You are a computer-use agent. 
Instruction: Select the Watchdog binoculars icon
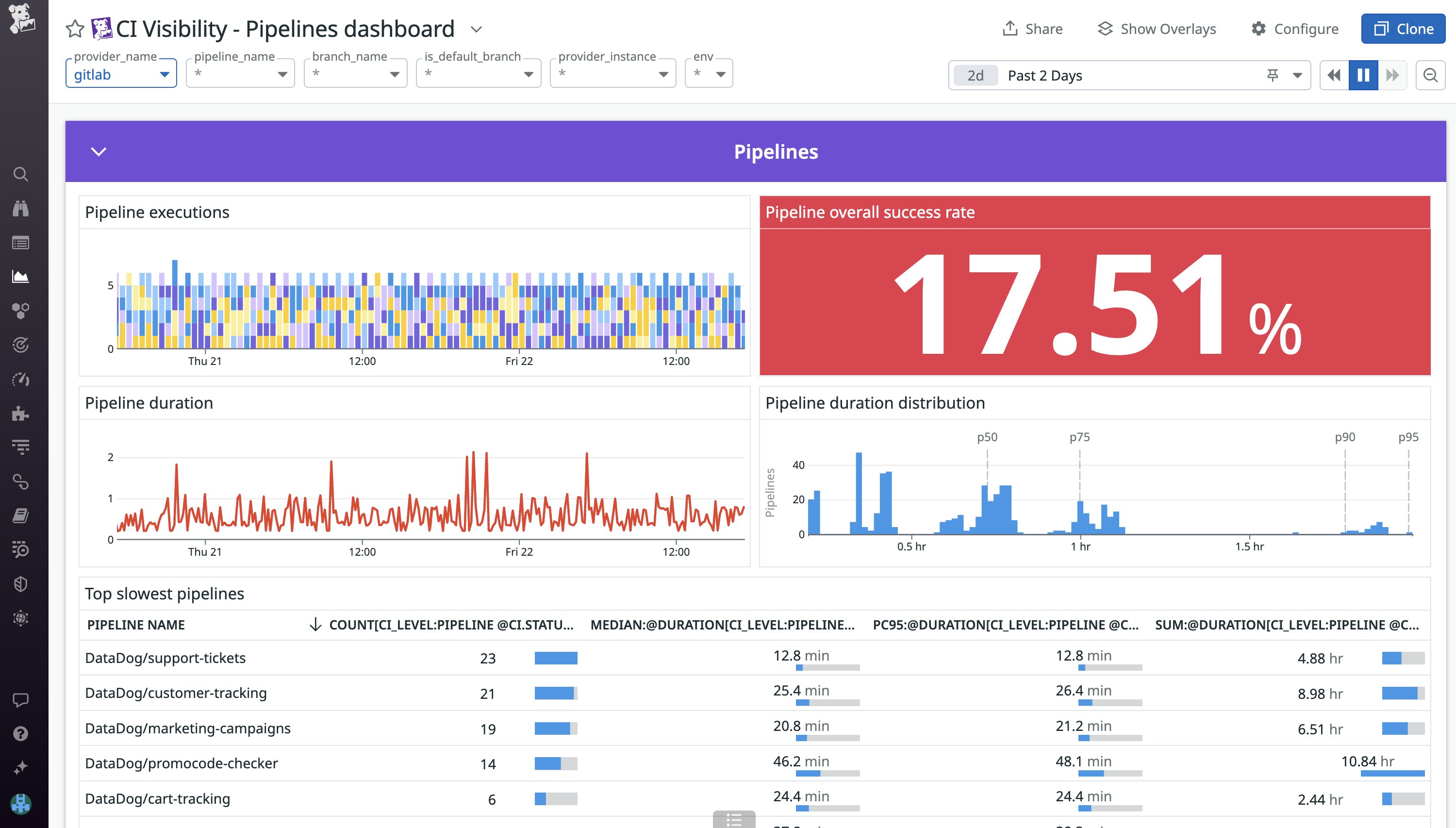coord(21,209)
